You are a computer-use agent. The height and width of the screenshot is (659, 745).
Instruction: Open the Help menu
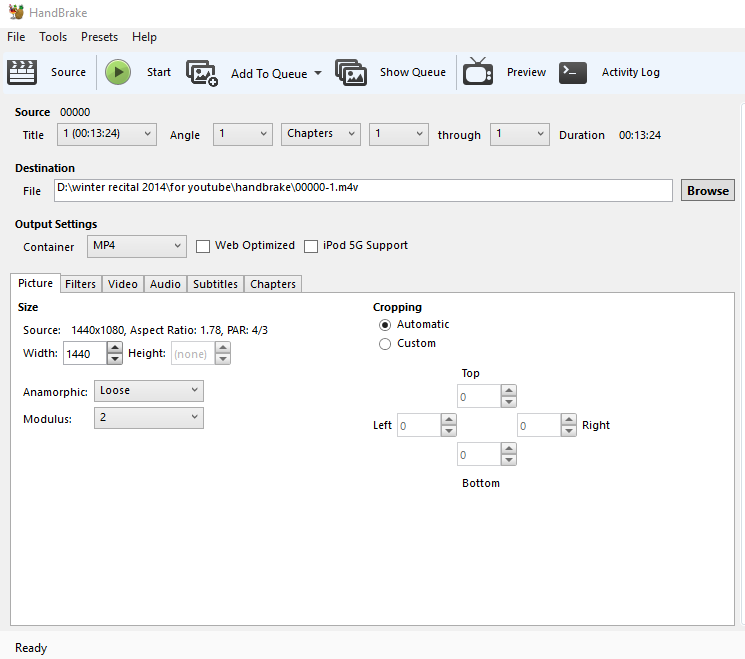[144, 37]
